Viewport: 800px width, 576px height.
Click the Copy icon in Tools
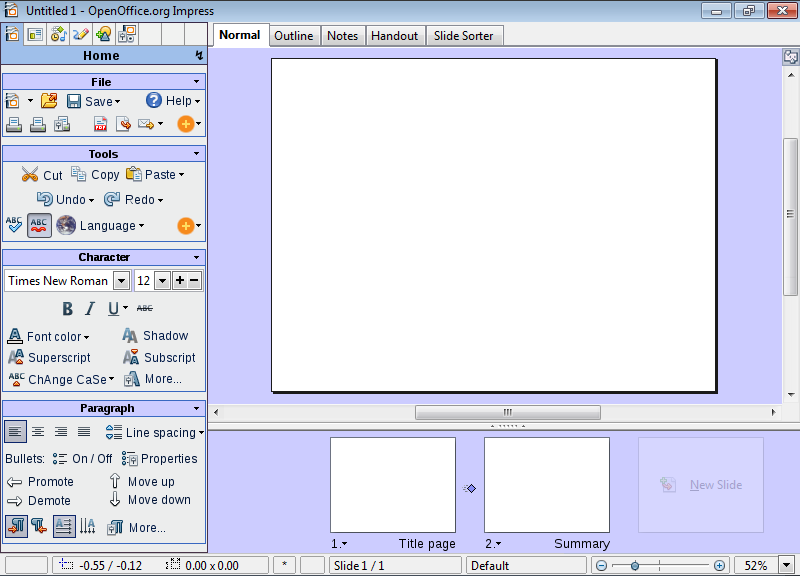tap(79, 174)
